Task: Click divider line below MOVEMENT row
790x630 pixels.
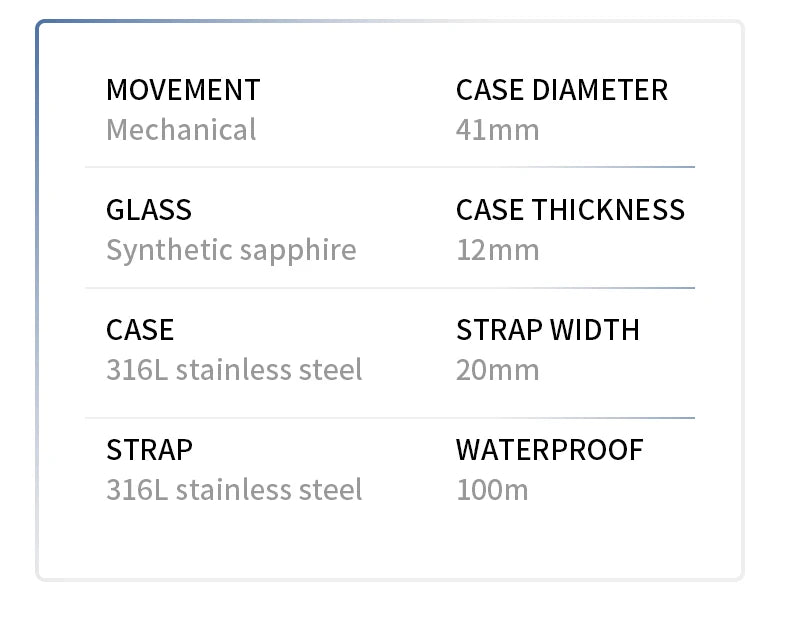Action: tap(390, 167)
